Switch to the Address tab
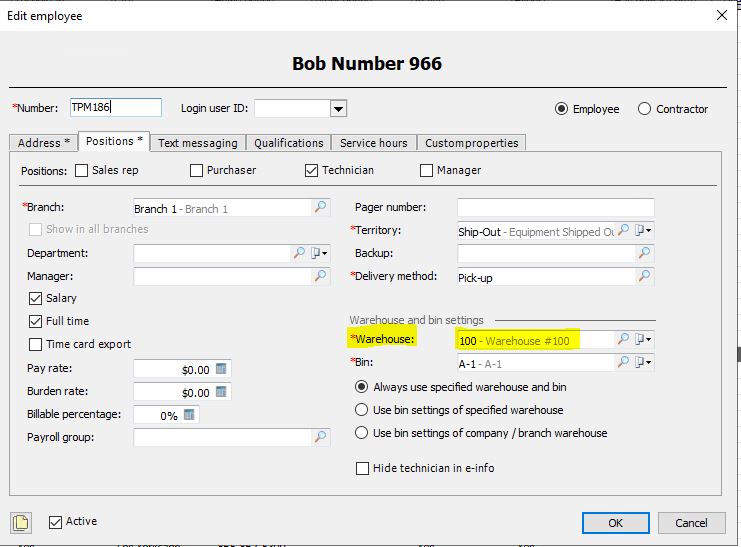The width and height of the screenshot is (741, 547). pyautogui.click(x=43, y=143)
